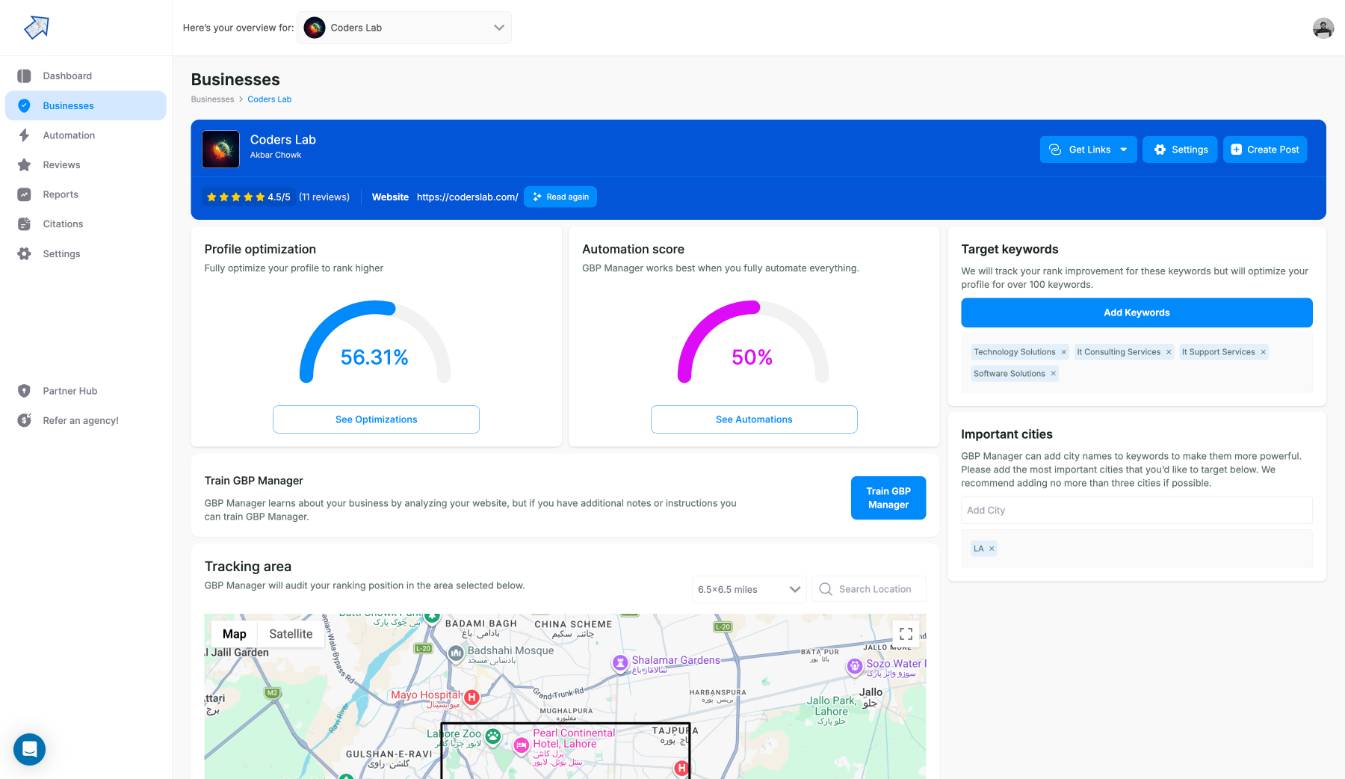
Task: Remove the LA city tag
Action: click(x=991, y=549)
